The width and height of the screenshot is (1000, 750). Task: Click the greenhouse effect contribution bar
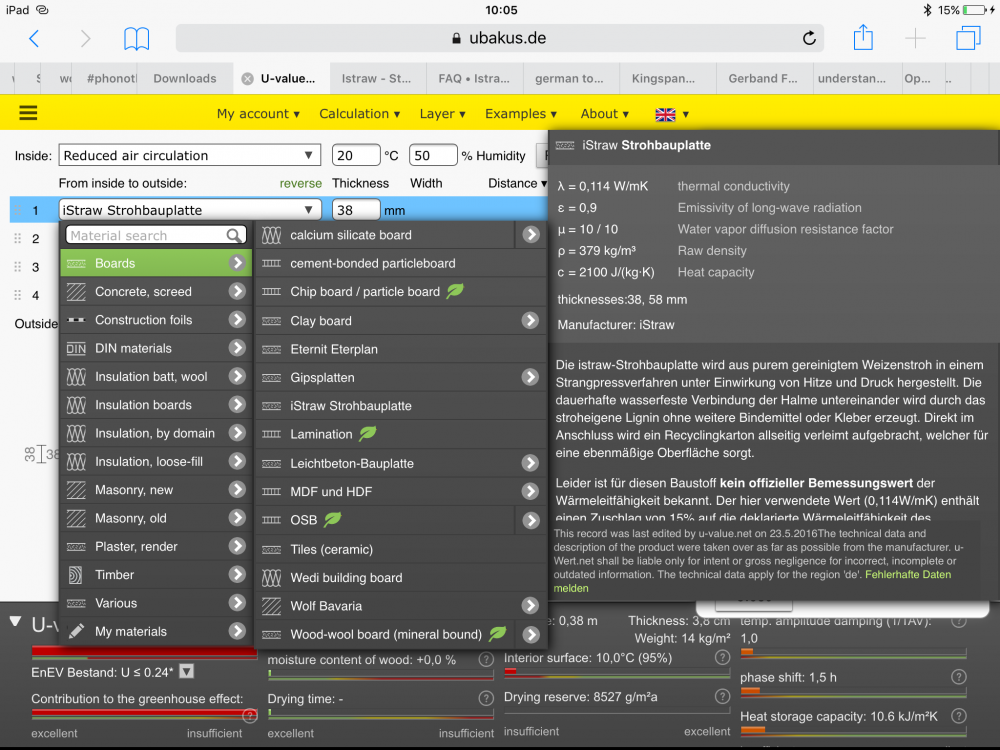(x=144, y=714)
